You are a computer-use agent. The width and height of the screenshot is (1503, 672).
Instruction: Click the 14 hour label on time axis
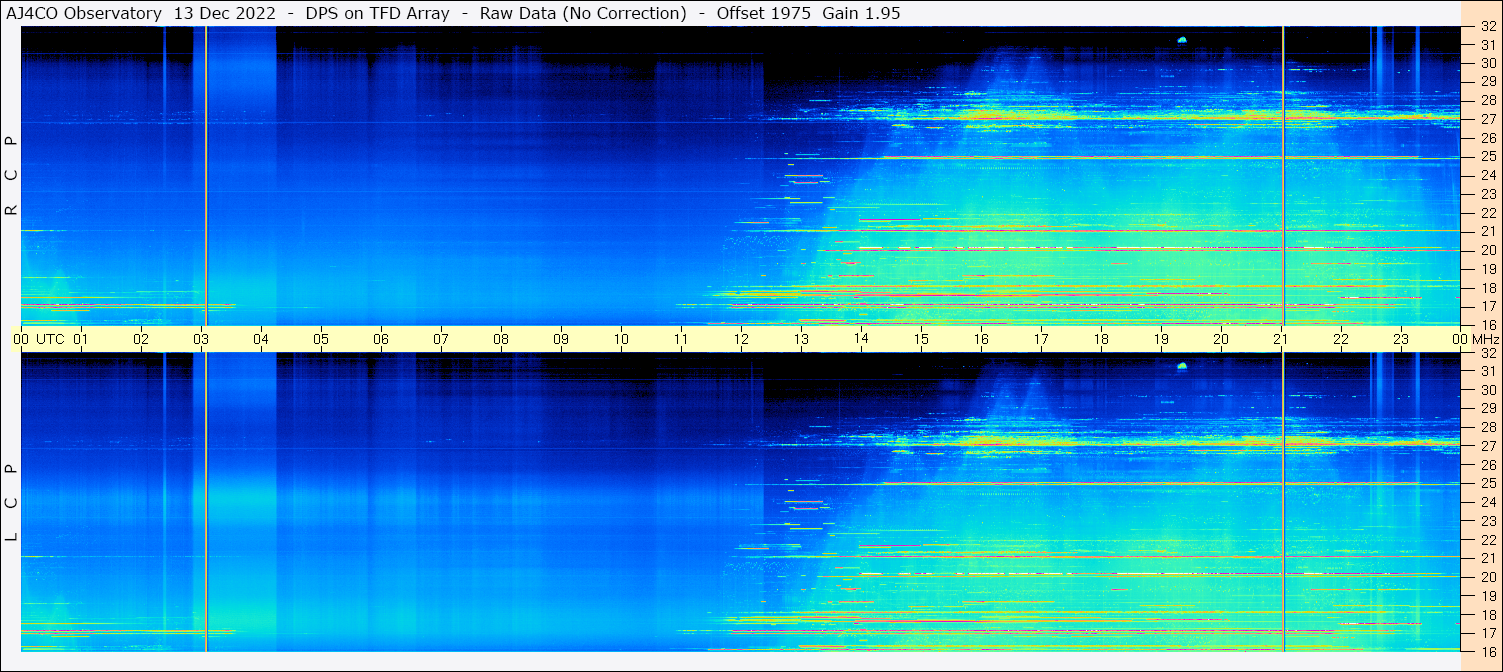861,339
